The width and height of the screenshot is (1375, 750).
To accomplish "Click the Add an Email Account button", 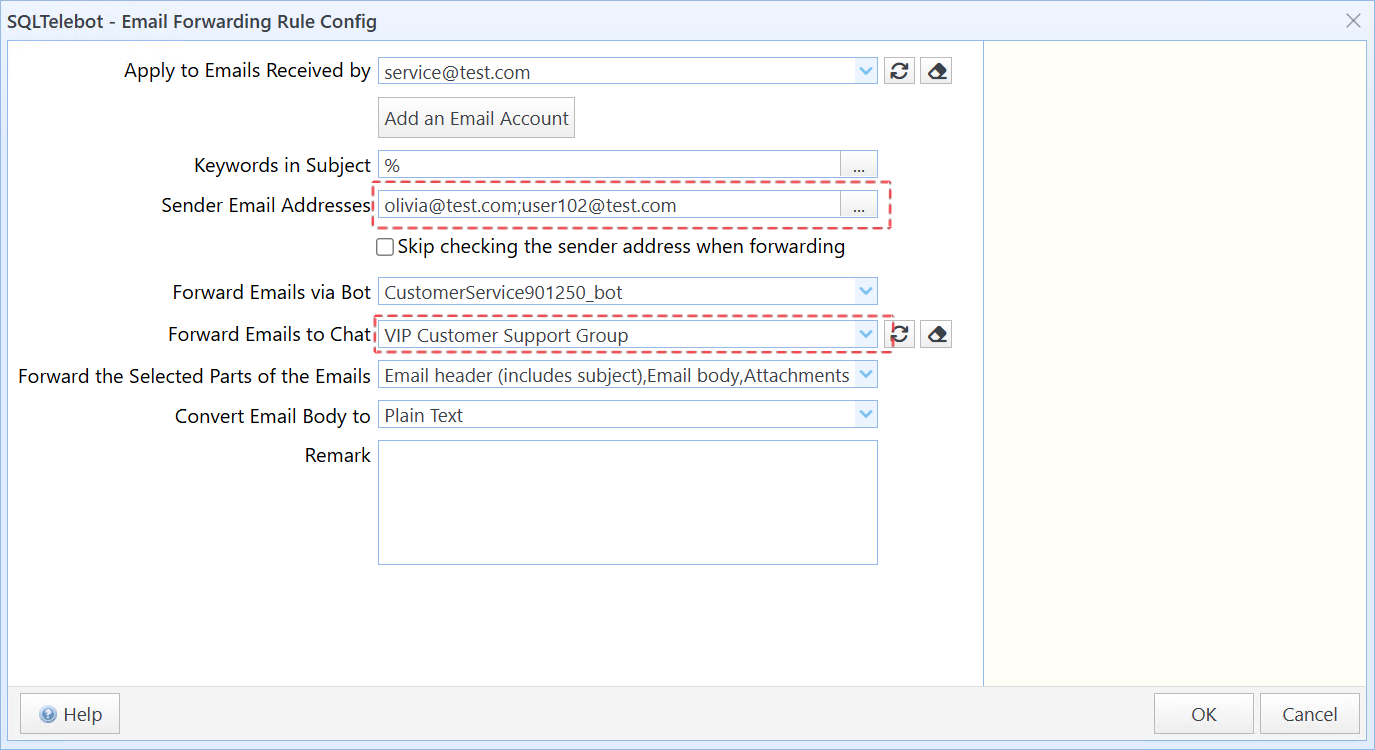I will 476,118.
